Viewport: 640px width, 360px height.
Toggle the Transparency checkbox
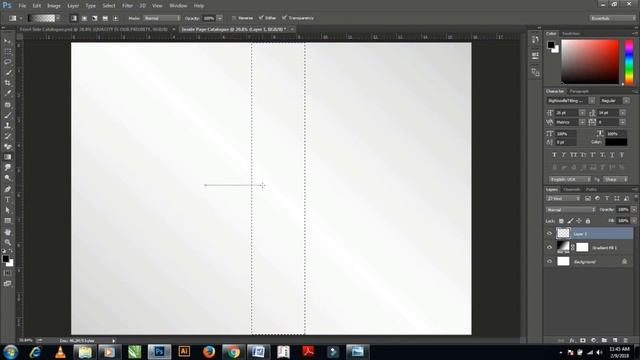point(284,18)
